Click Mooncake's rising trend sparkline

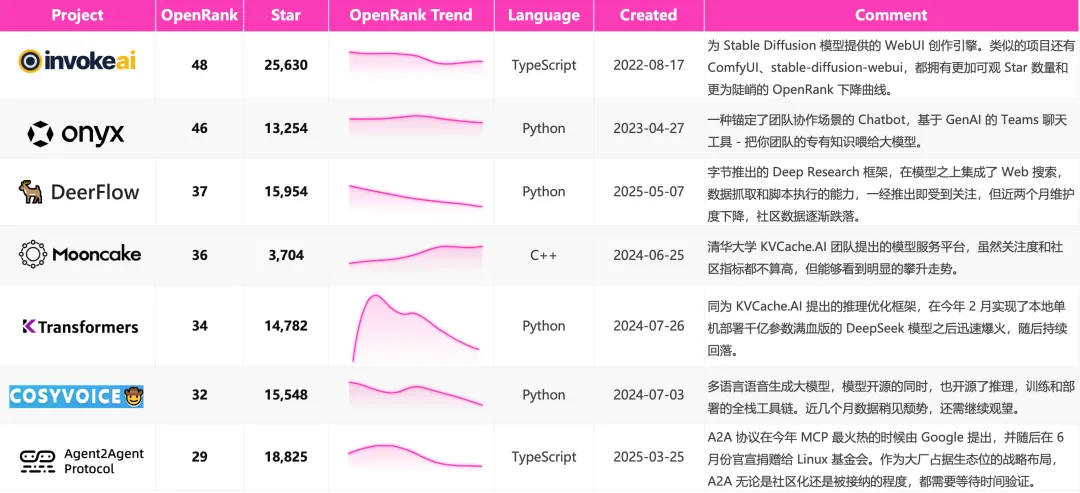(x=415, y=254)
